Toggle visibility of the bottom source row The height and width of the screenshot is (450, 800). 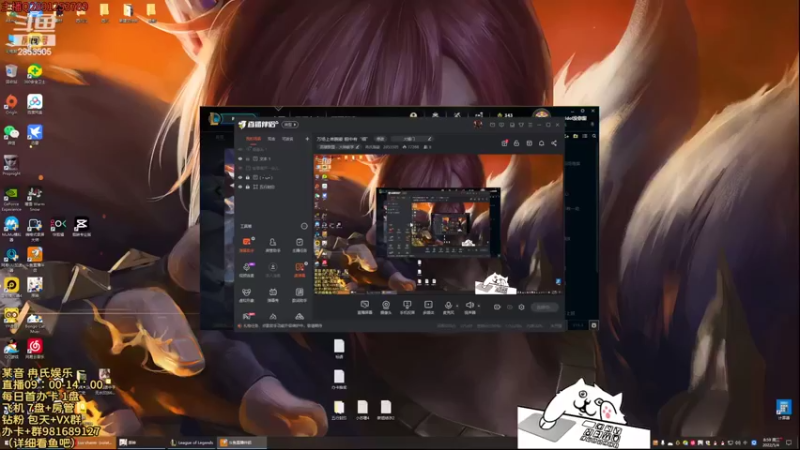tap(240, 187)
